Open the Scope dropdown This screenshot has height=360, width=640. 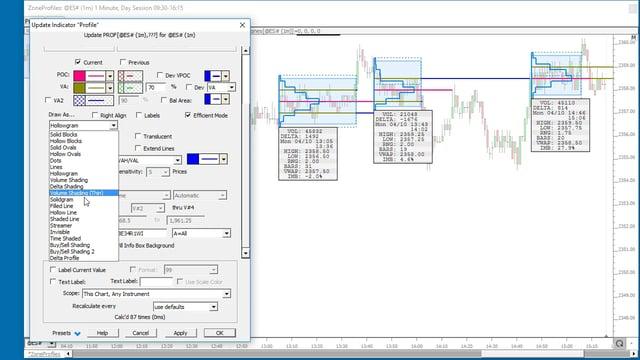pos(227,294)
